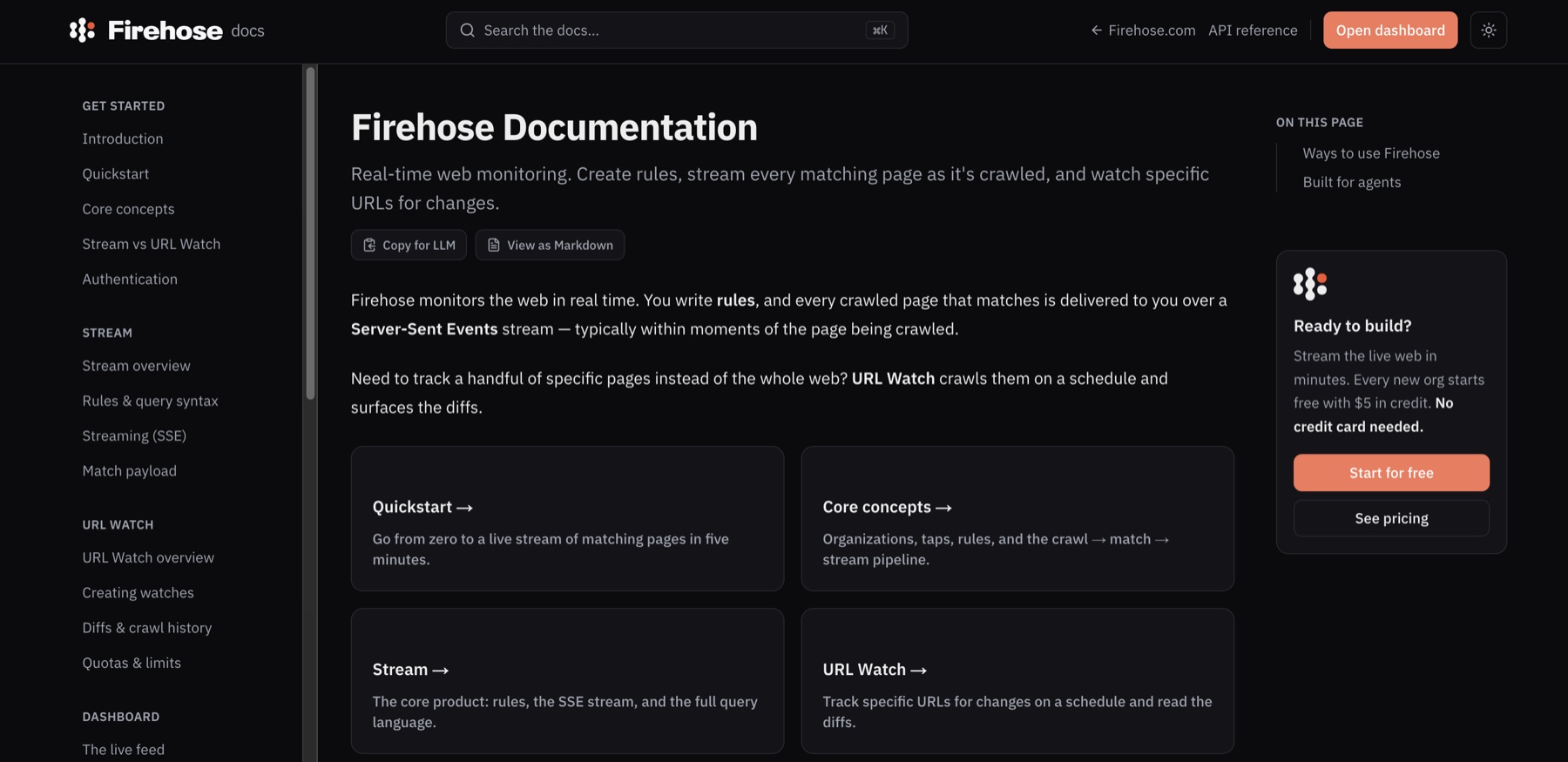Open The live feed page
Viewport: 1568px width, 762px height.
pos(123,750)
